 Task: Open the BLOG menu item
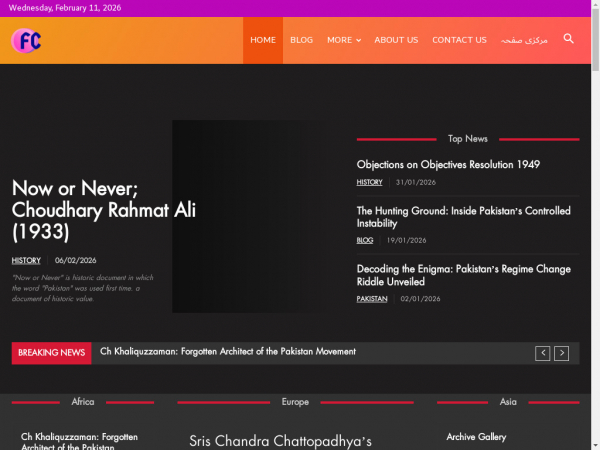coord(301,40)
